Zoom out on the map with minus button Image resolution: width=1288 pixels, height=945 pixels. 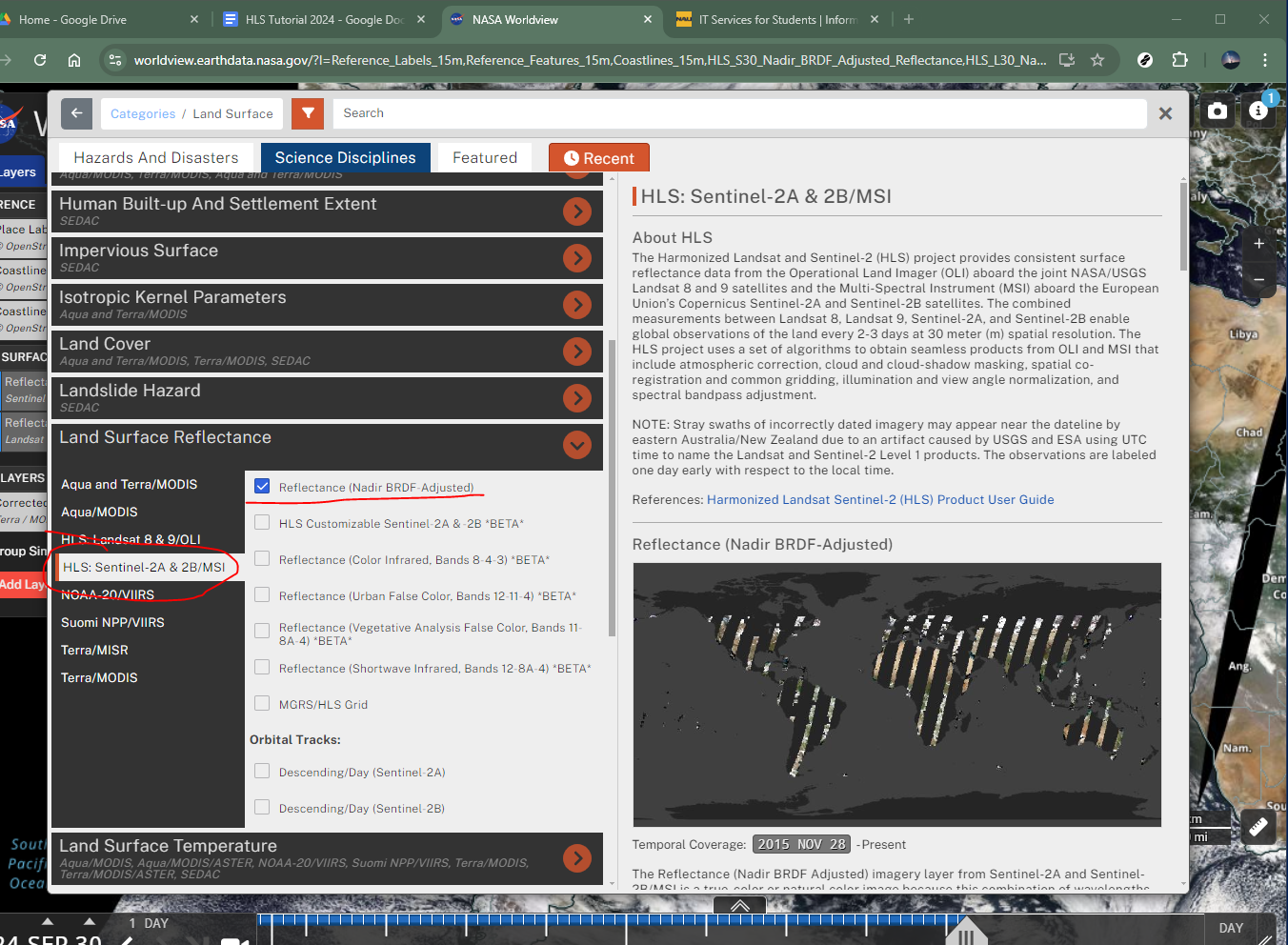[x=1258, y=279]
